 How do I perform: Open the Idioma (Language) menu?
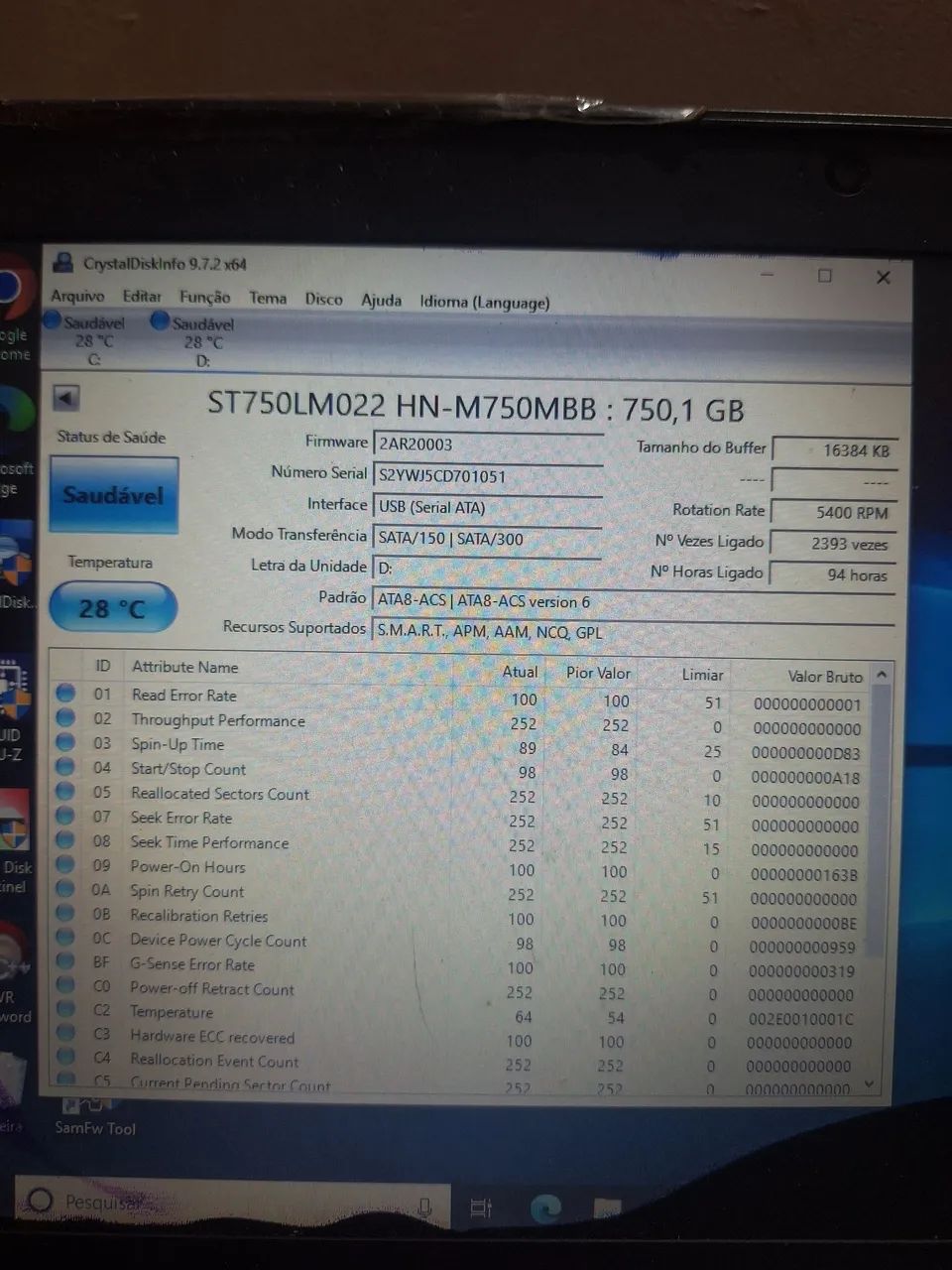(484, 302)
